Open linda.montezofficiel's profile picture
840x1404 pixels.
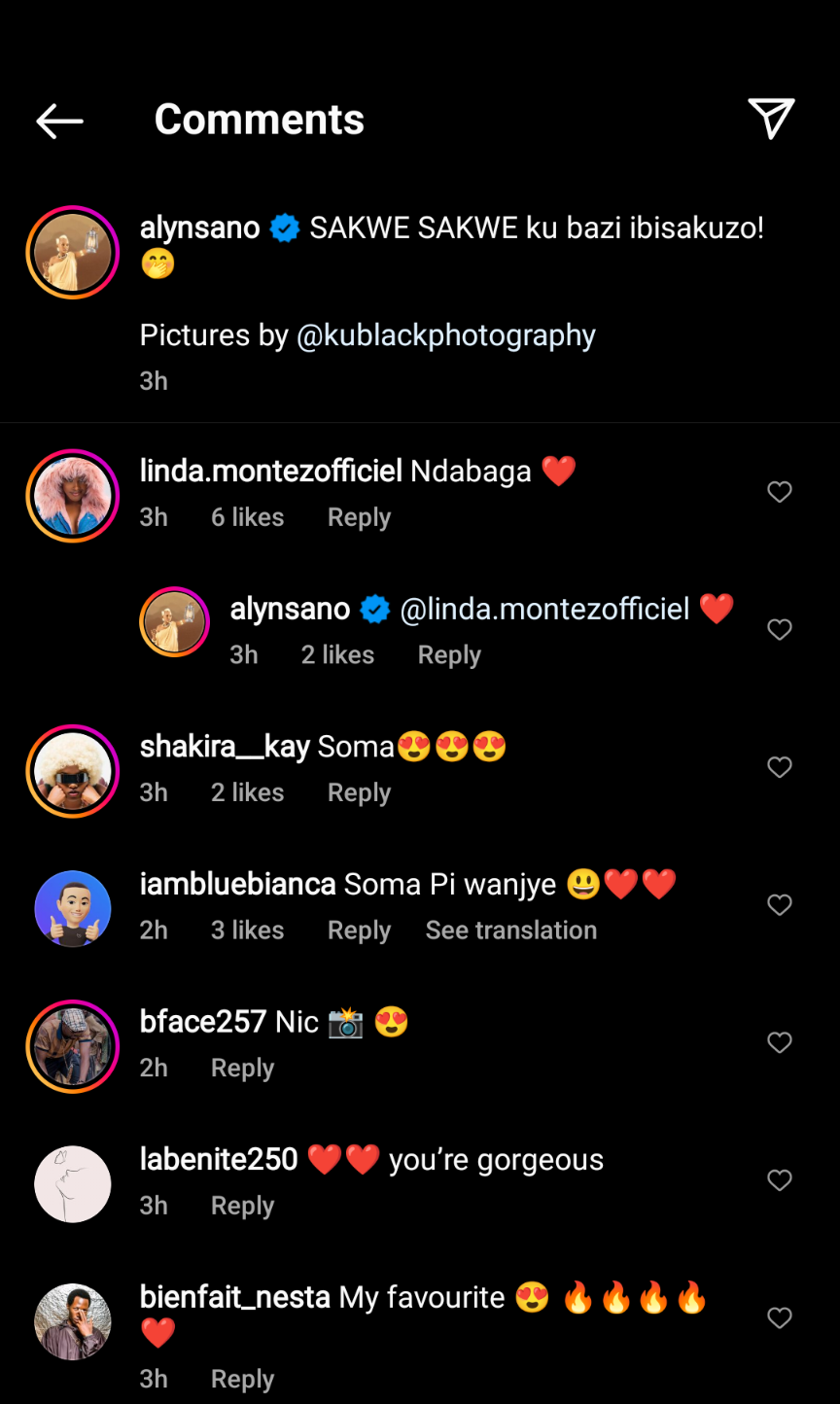[x=73, y=496]
